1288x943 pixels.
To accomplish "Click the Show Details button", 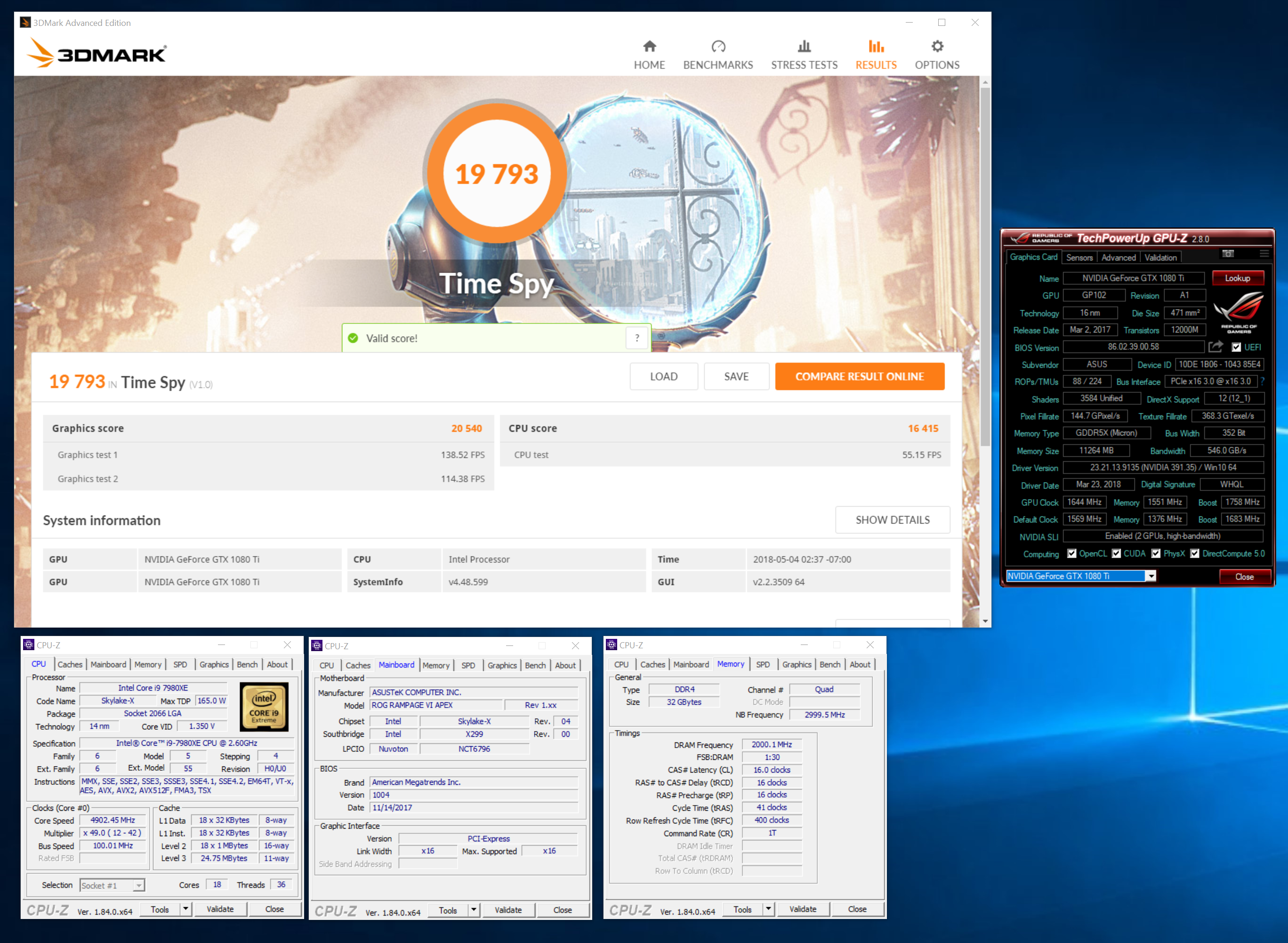I will click(892, 519).
